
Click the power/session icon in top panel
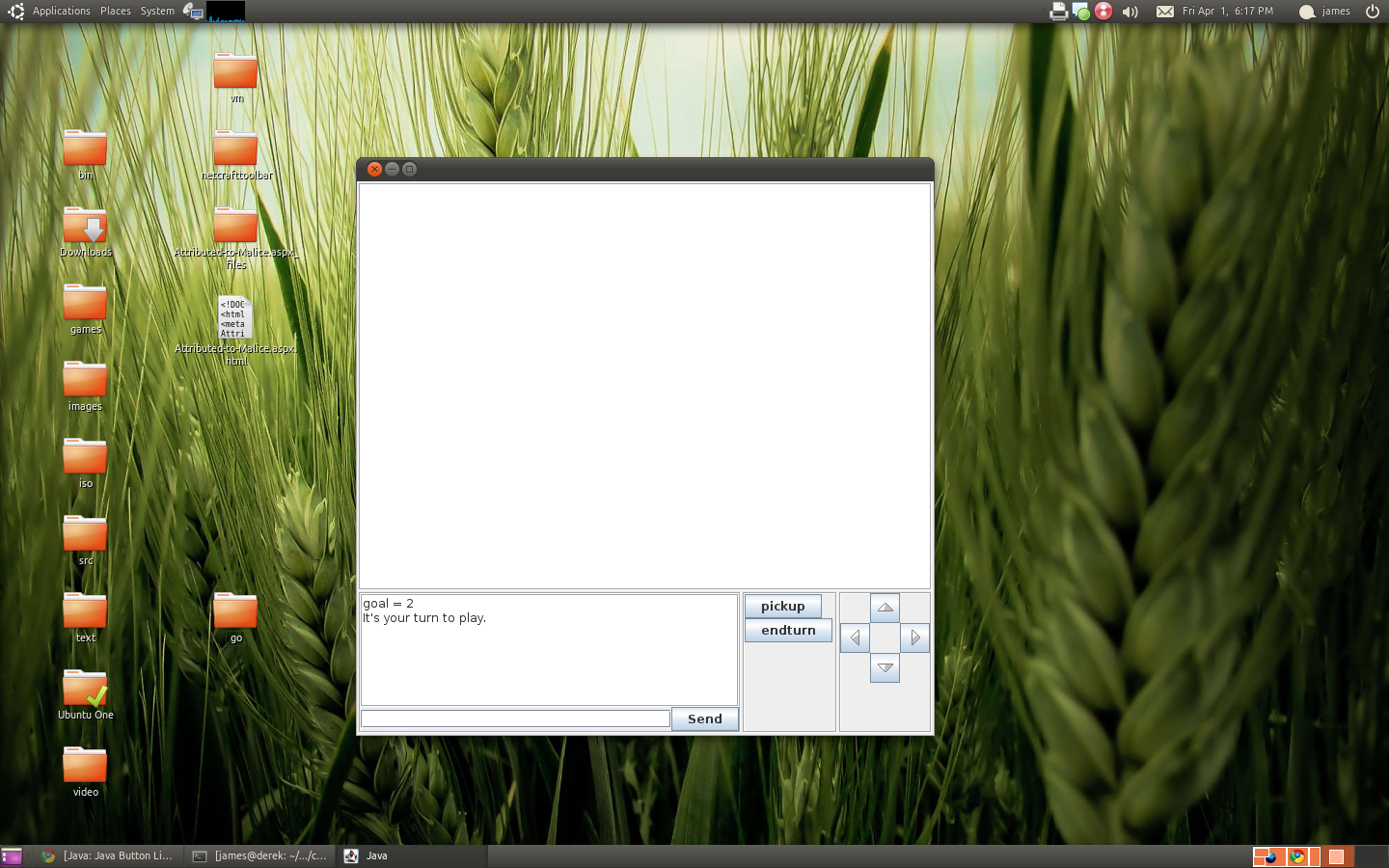[1372, 12]
